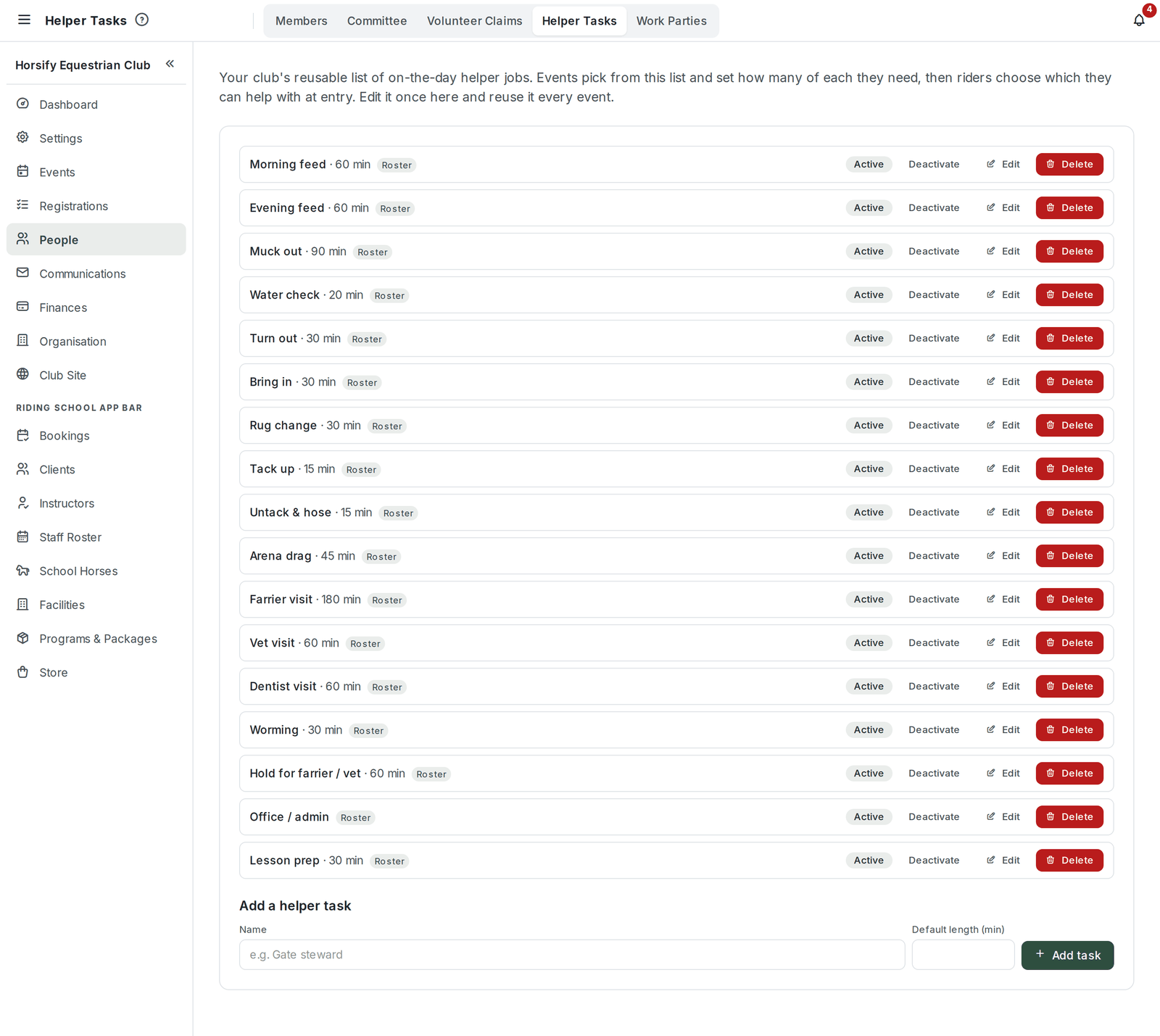Deactivate the Lesson prep task
This screenshot has width=1160, height=1036.
click(x=934, y=861)
